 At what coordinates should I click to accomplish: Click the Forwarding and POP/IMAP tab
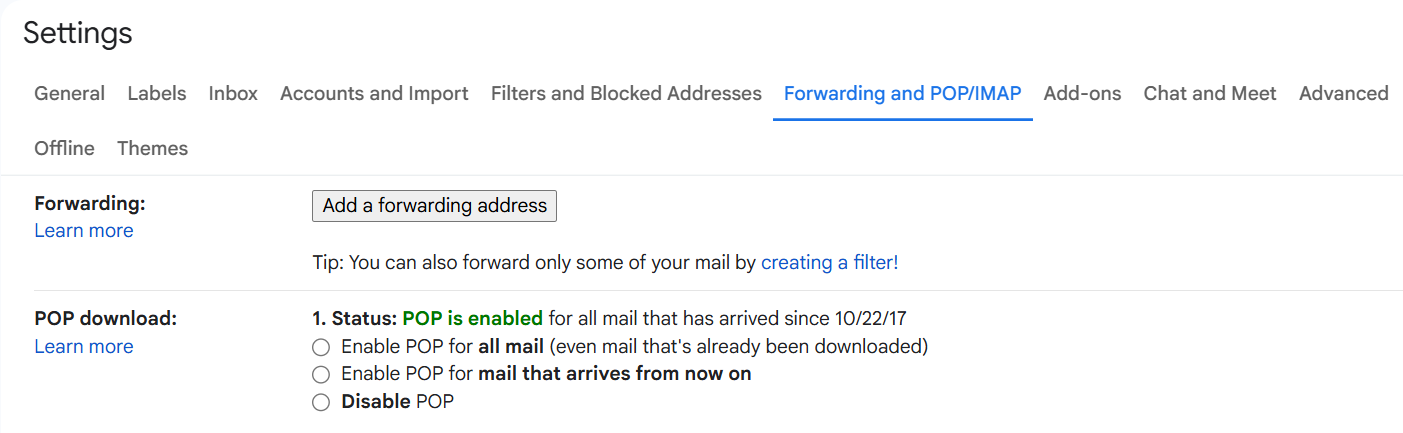902,94
